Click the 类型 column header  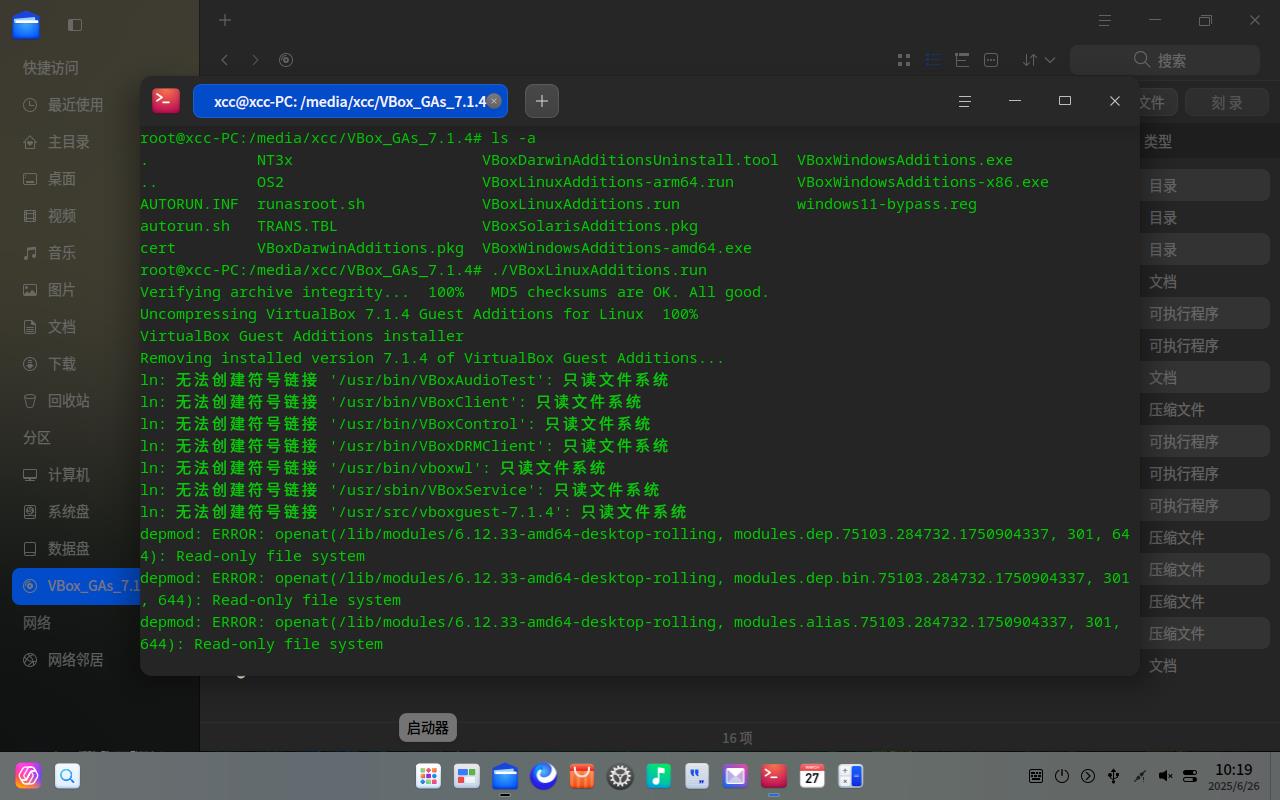click(x=1158, y=142)
